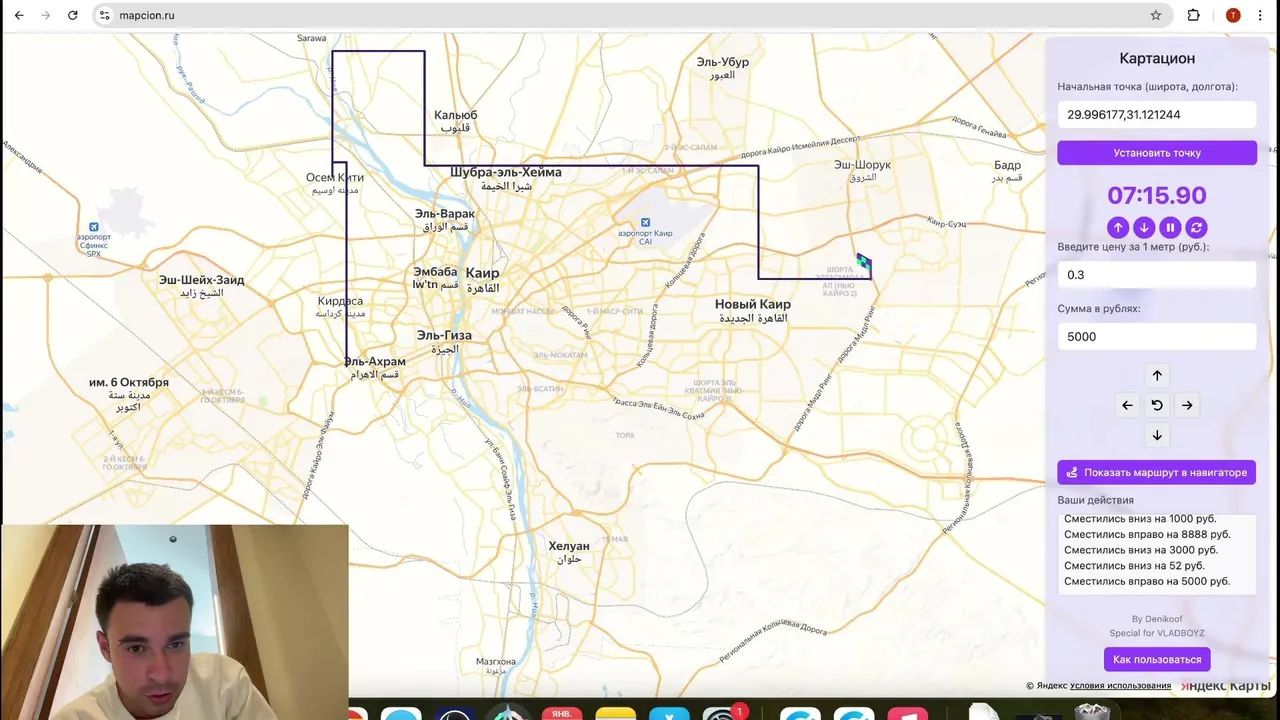This screenshot has width=1280, height=720.
Task: Click the Эль-Убур label on the map
Action: [x=722, y=62]
